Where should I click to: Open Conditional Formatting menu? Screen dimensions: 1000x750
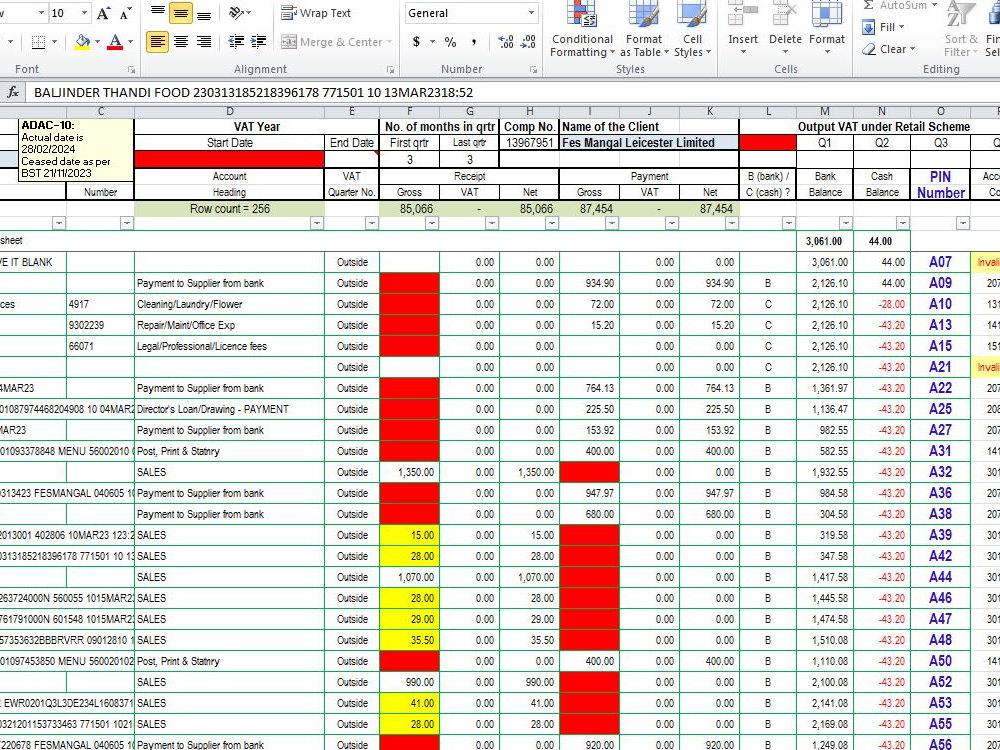[582, 30]
